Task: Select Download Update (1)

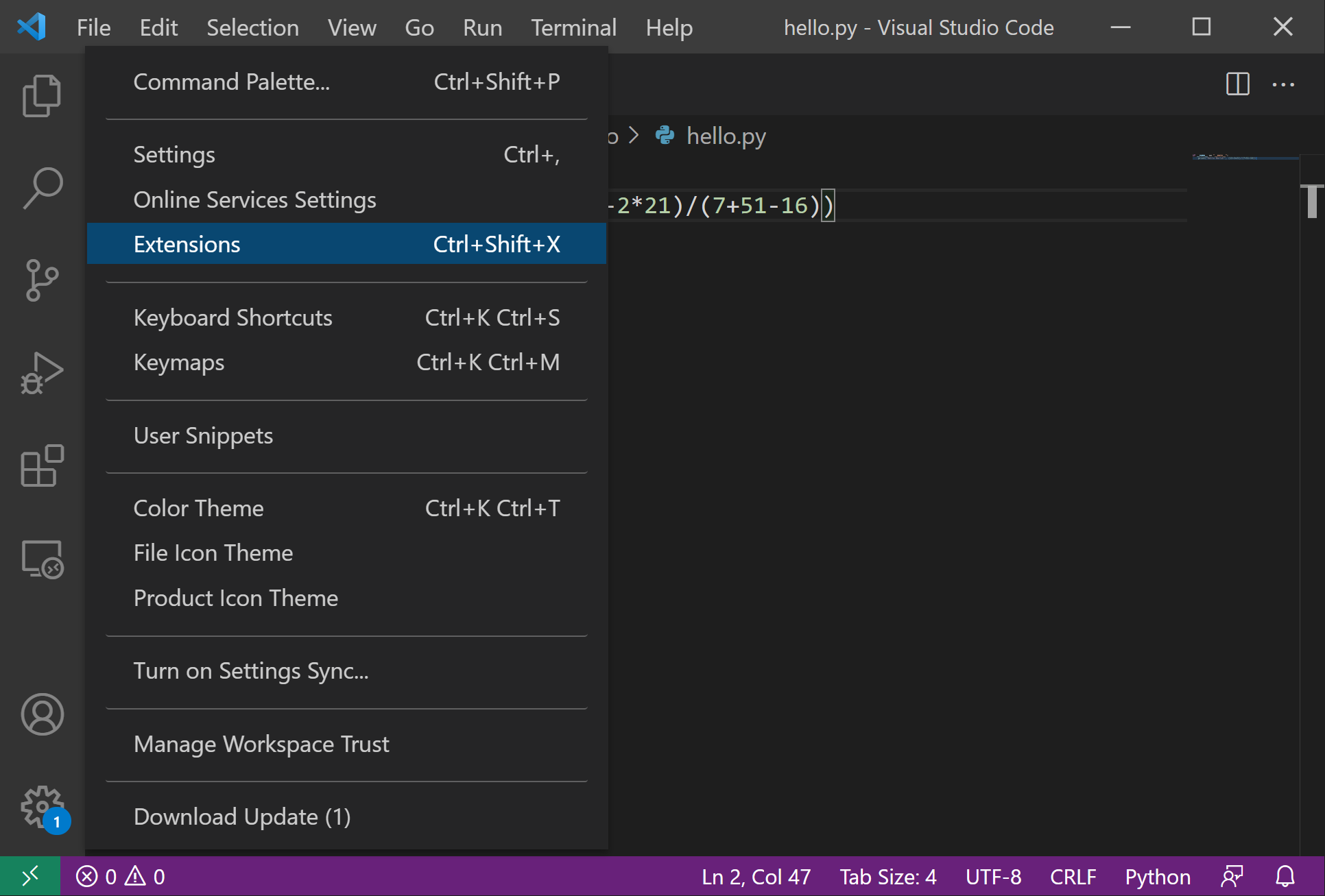Action: 346,816
